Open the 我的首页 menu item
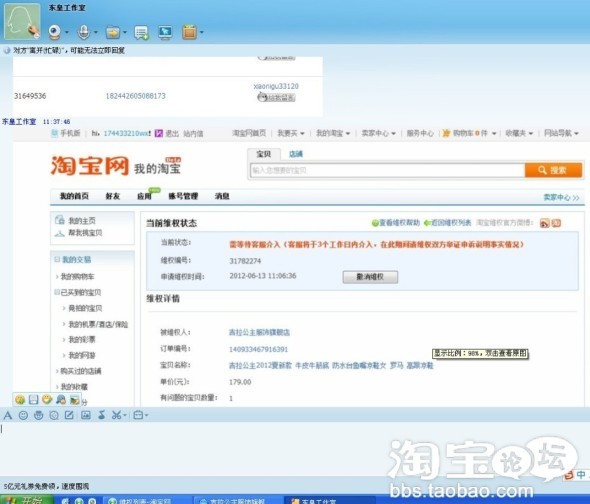The image size is (590, 504). pos(75,196)
